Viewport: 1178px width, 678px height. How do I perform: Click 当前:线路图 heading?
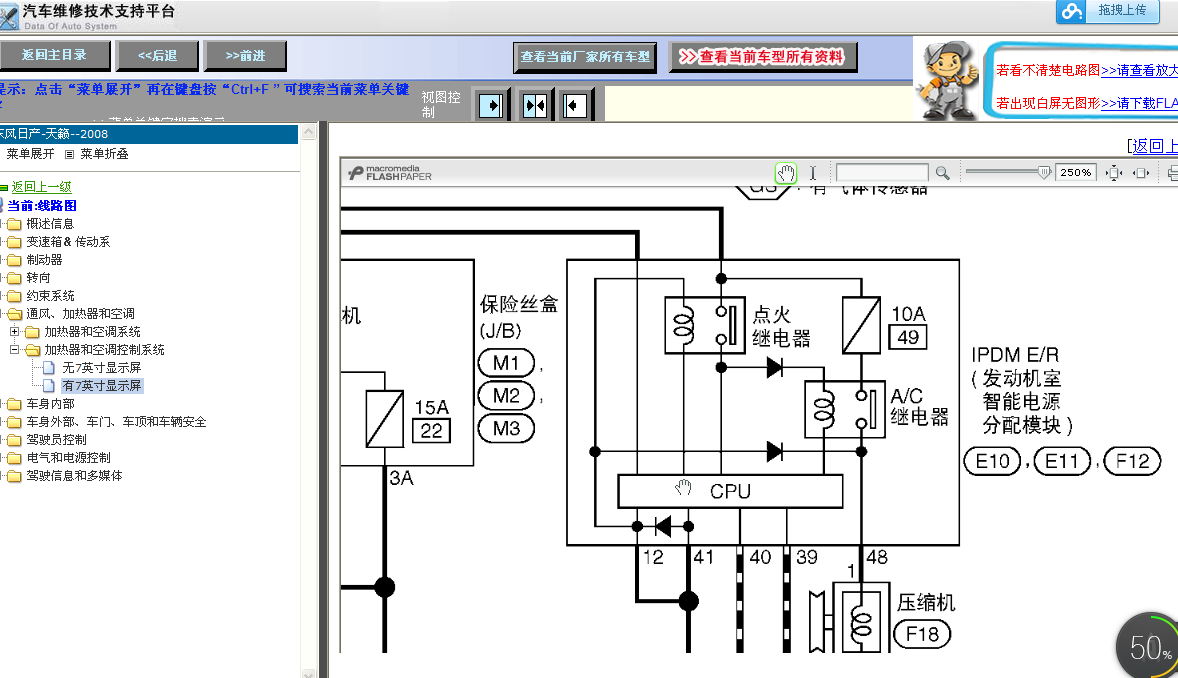(42, 205)
